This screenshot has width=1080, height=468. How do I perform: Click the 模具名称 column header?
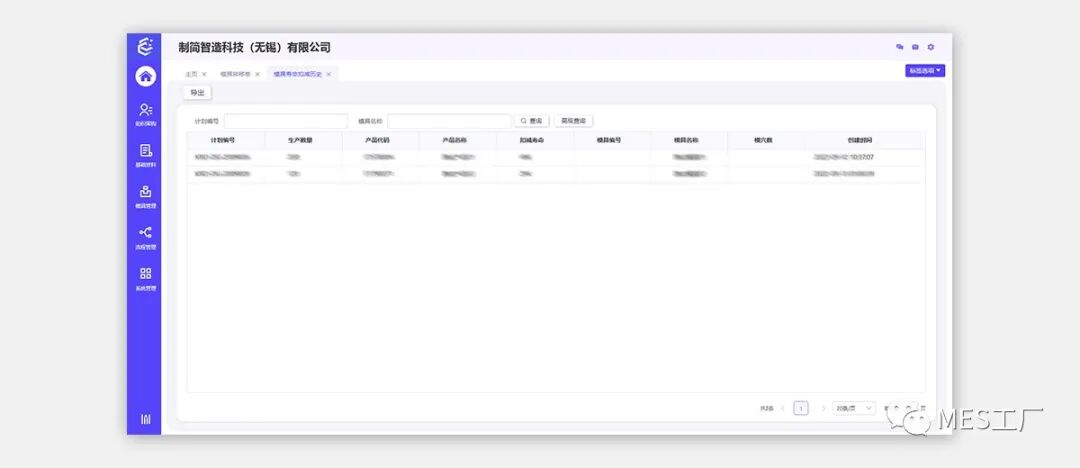(x=687, y=140)
